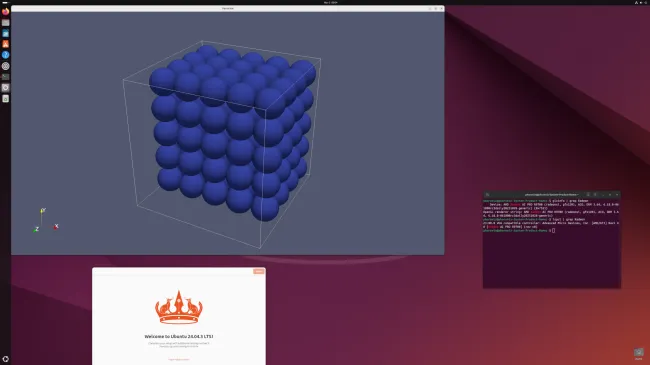
Task: Open the Terminal hamburger menu
Action: [595, 195]
